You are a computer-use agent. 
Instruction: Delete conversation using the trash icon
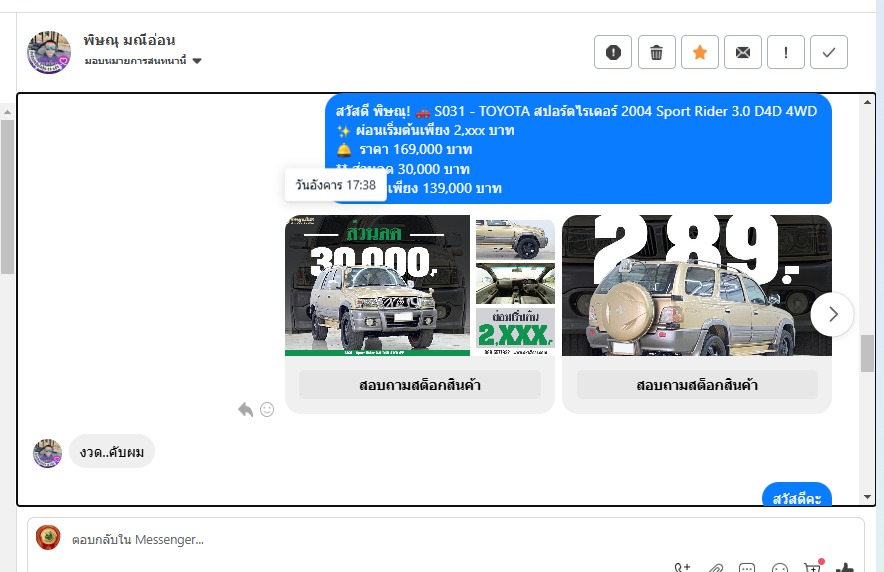[x=656, y=52]
